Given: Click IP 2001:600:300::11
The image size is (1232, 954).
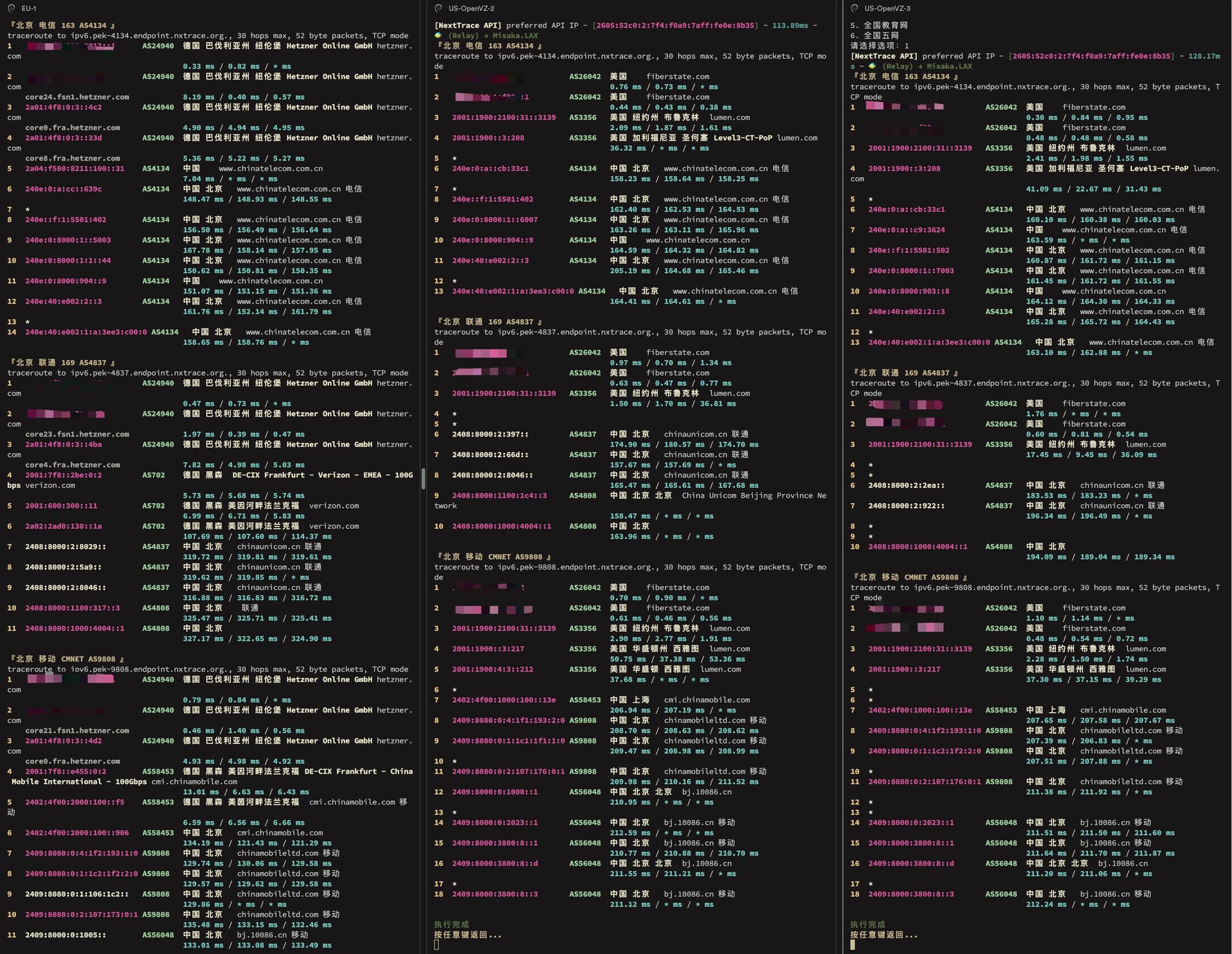Looking at the screenshot, I should tap(62, 506).
